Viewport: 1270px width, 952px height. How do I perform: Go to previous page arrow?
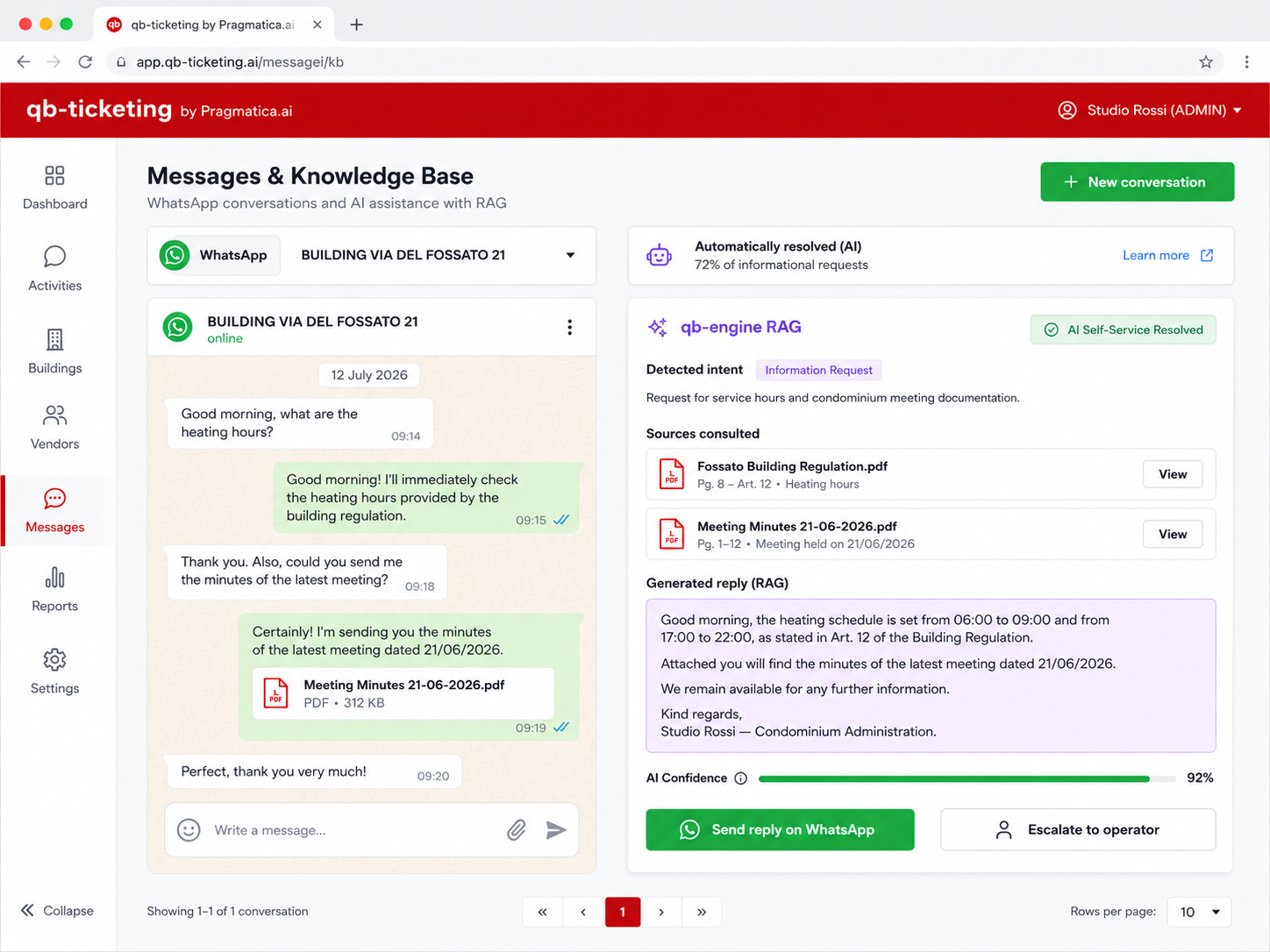click(583, 912)
